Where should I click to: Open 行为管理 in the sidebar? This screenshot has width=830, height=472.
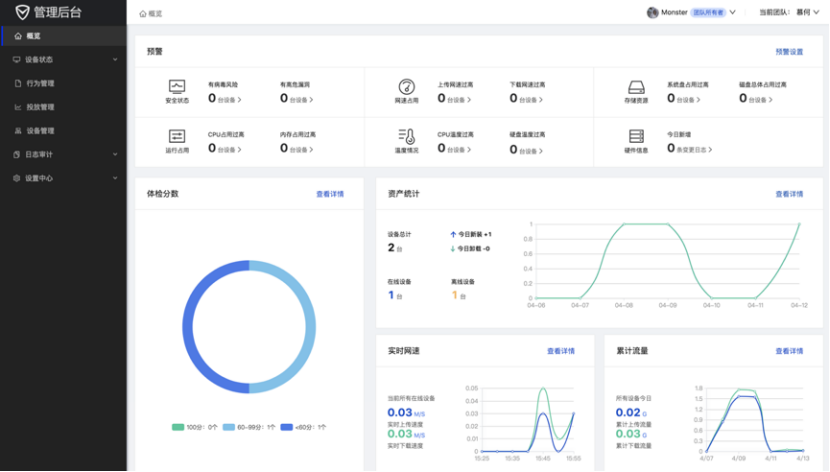pyautogui.click(x=40, y=83)
